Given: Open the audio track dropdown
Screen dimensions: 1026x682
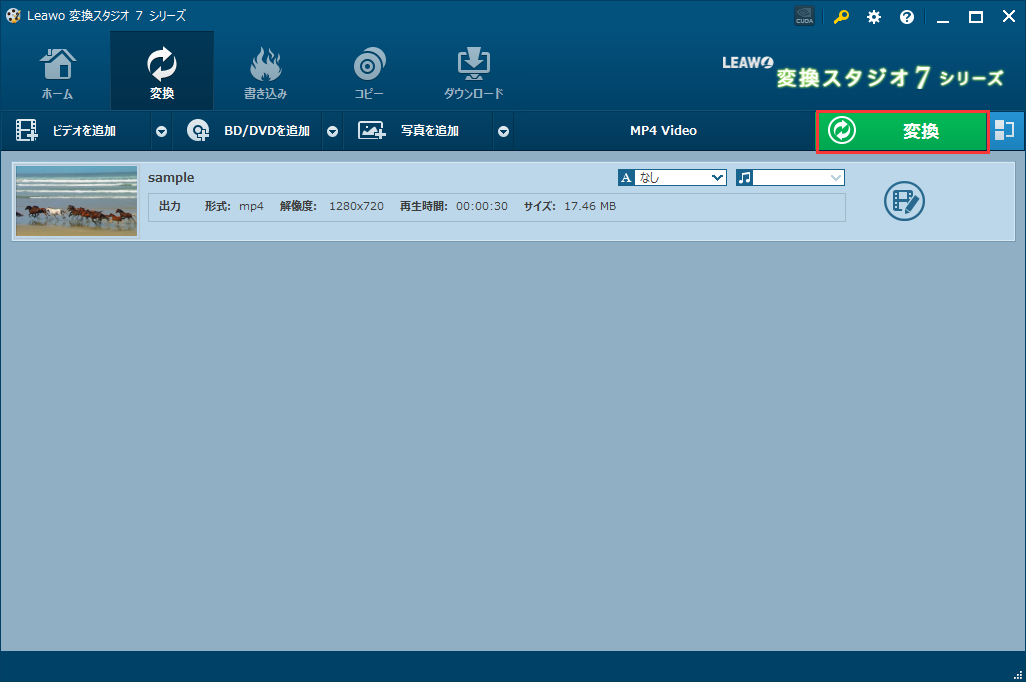Looking at the screenshot, I should tap(789, 177).
